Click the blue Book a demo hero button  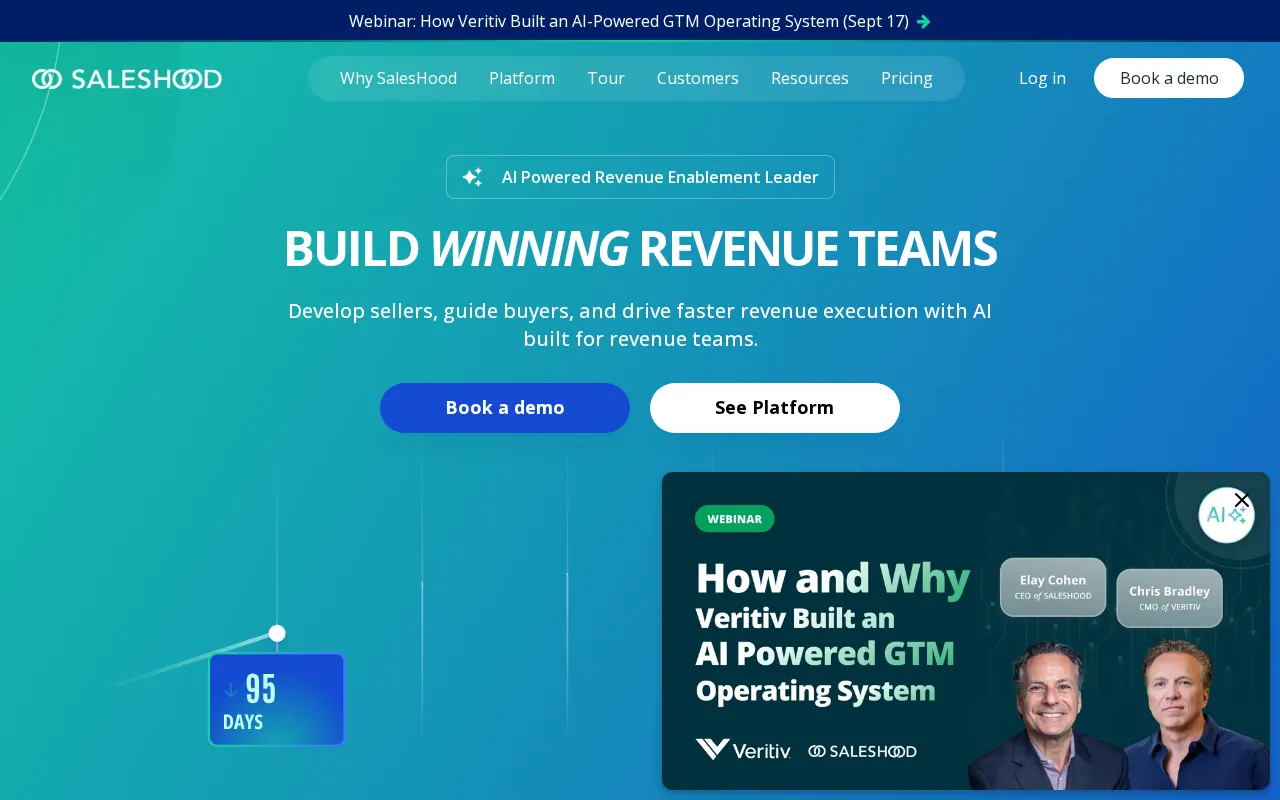click(505, 408)
